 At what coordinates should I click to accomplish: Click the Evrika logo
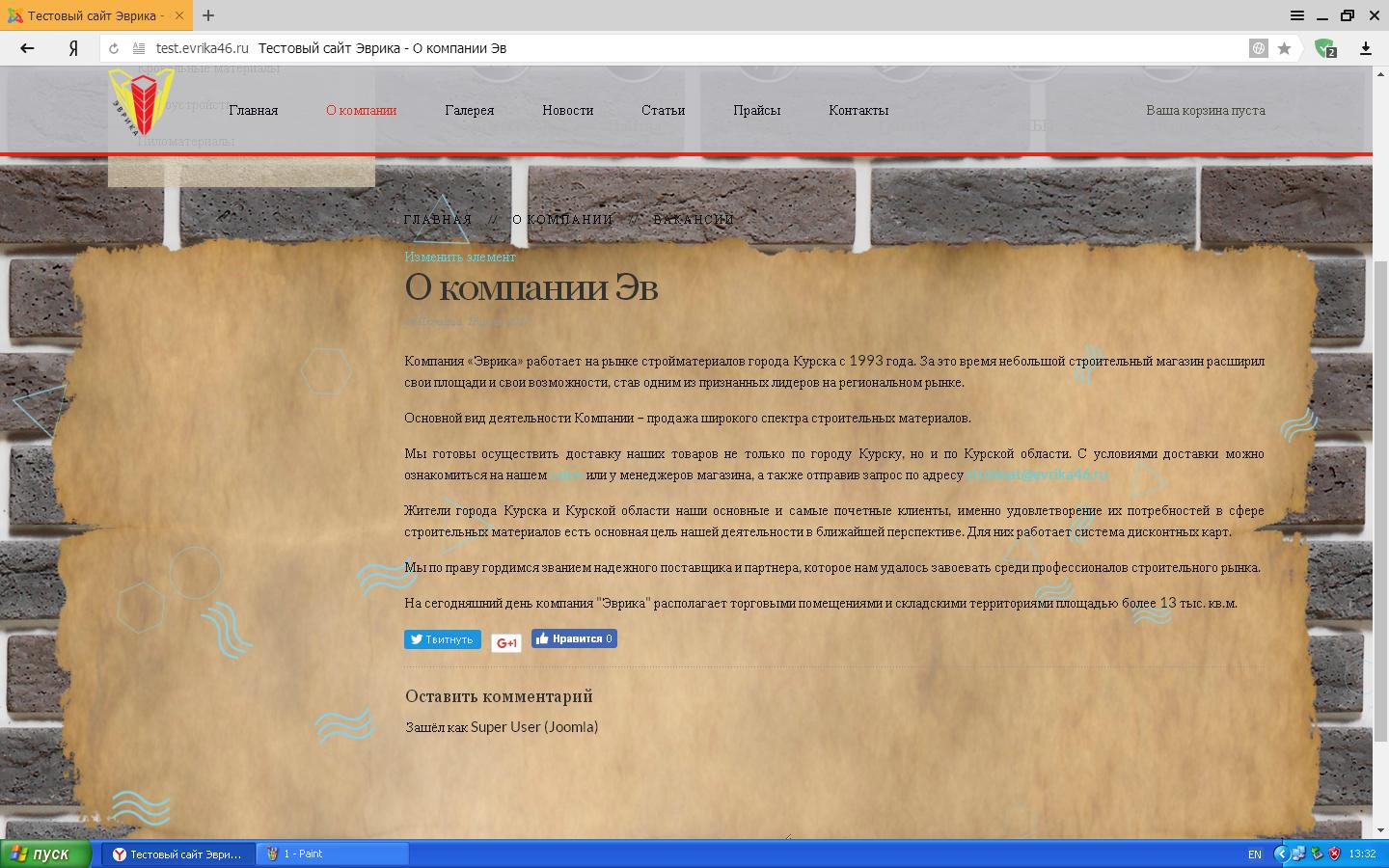click(141, 103)
